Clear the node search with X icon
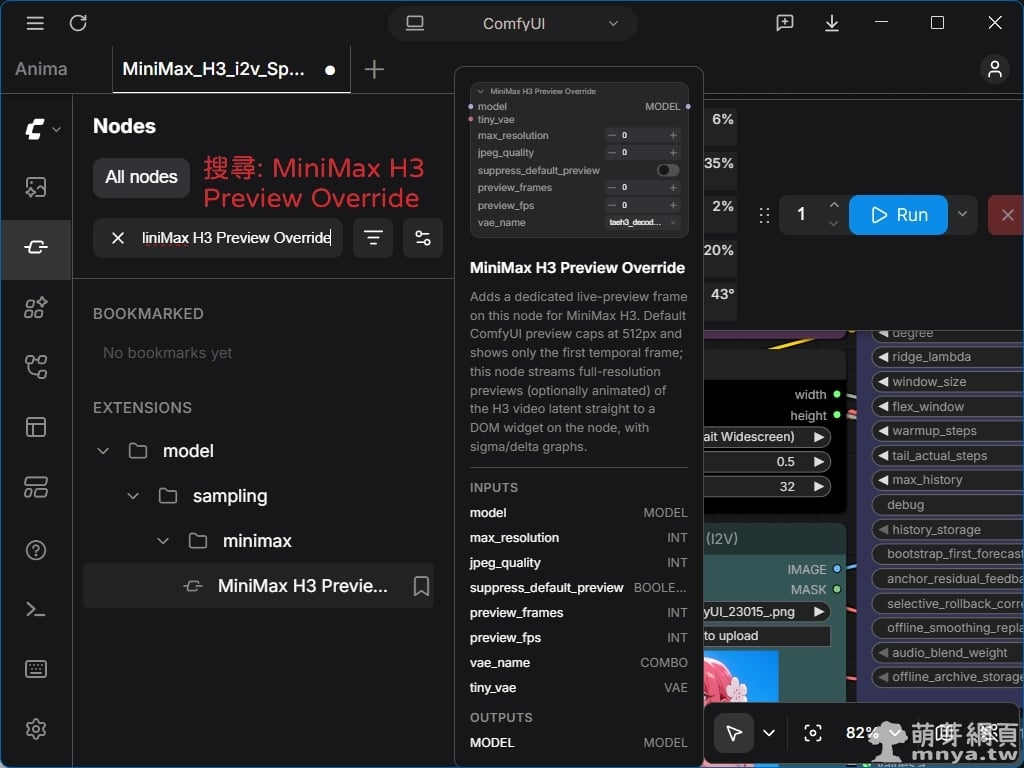Image resolution: width=1024 pixels, height=768 pixels. [x=118, y=238]
